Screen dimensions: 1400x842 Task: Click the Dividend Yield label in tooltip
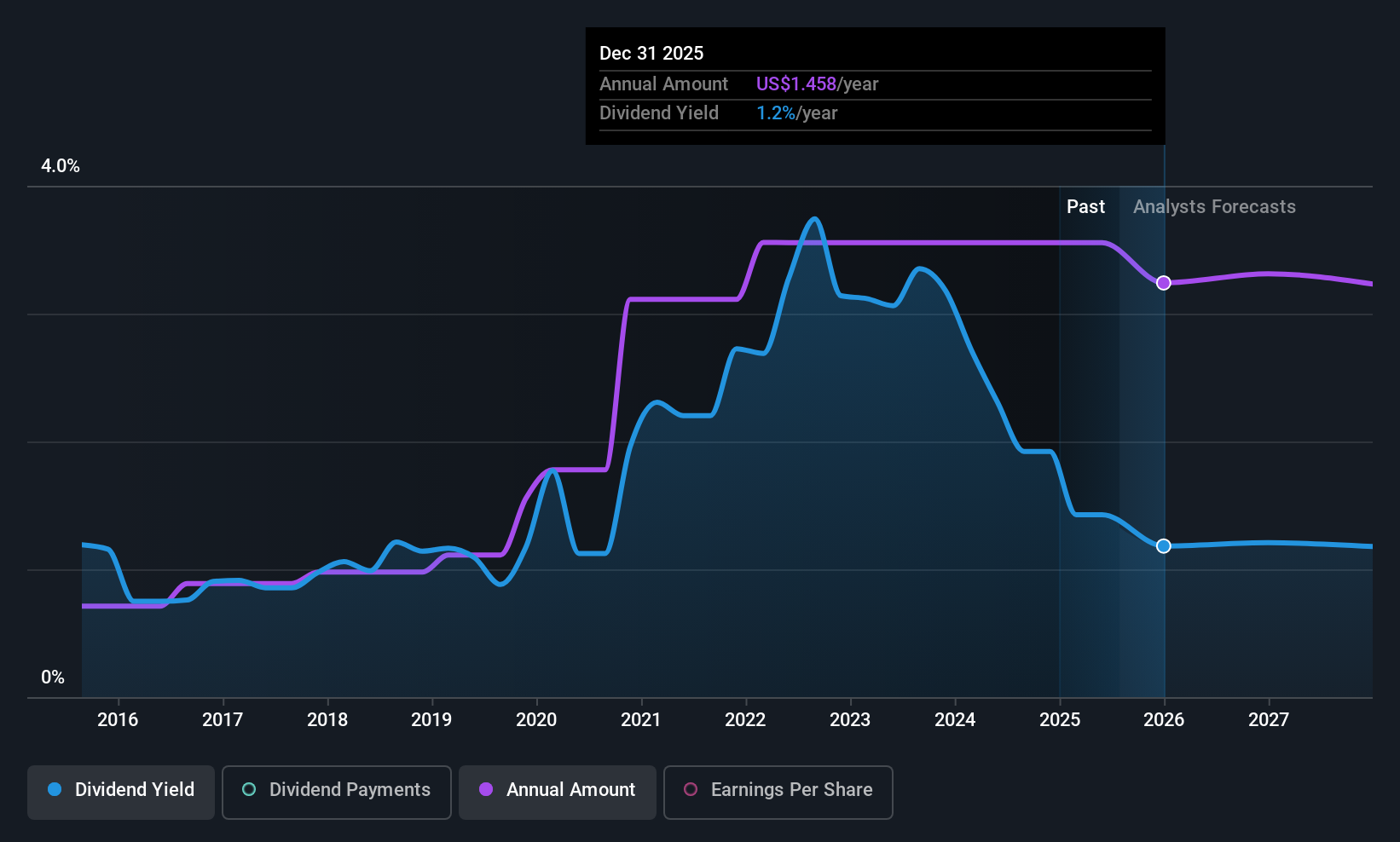click(659, 113)
